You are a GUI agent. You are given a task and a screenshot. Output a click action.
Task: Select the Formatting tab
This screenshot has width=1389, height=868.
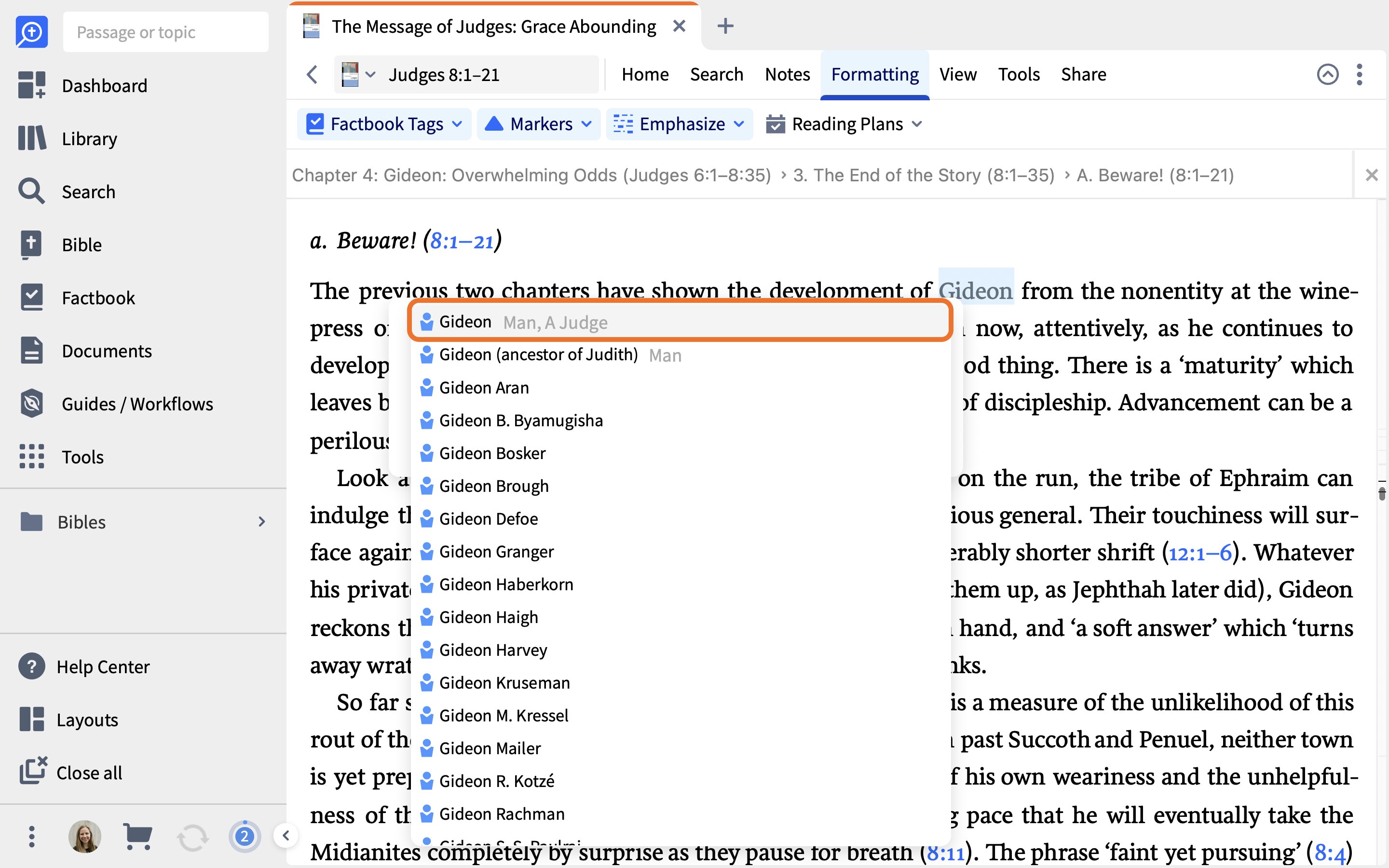[x=875, y=74]
